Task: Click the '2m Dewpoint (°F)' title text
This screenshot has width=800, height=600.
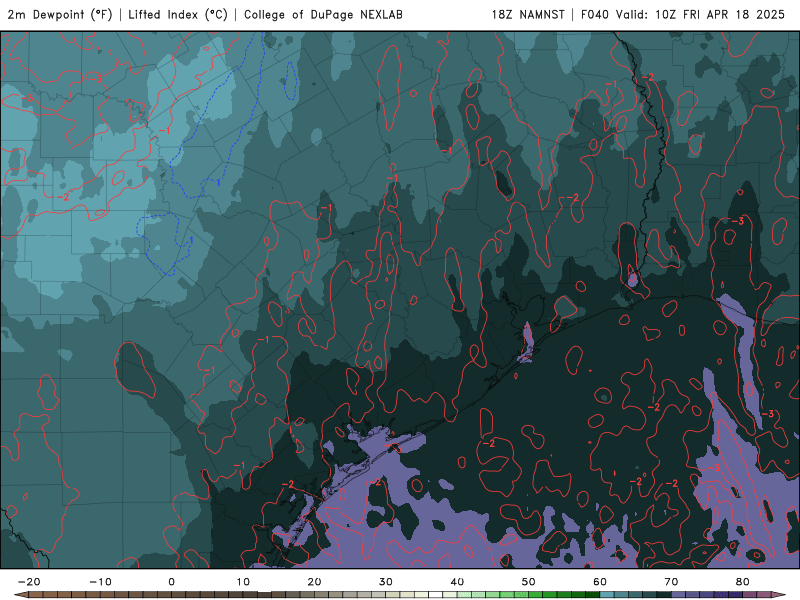Action: pyautogui.click(x=60, y=14)
